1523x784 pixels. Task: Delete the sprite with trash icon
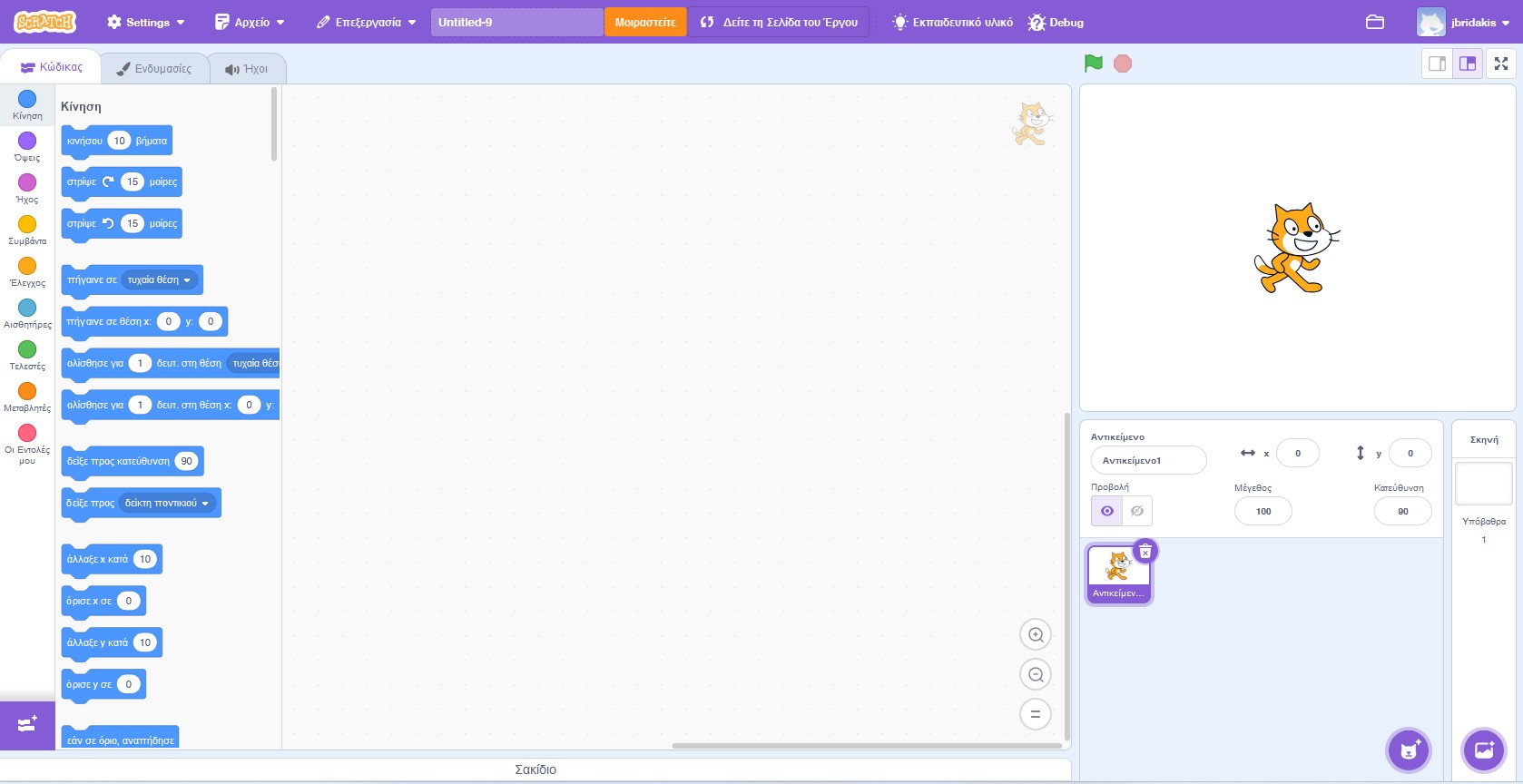click(x=1145, y=551)
